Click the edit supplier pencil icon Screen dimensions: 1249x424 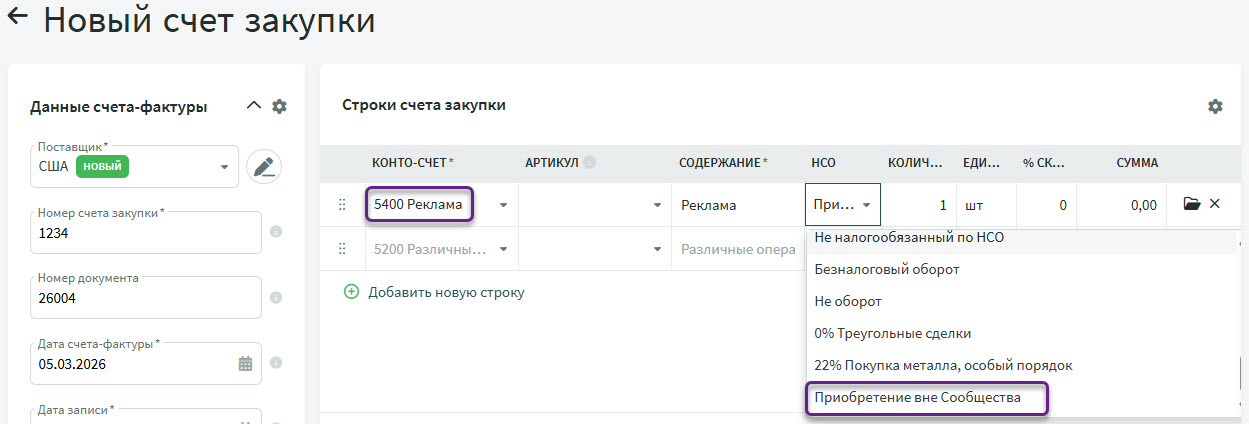pos(264,167)
